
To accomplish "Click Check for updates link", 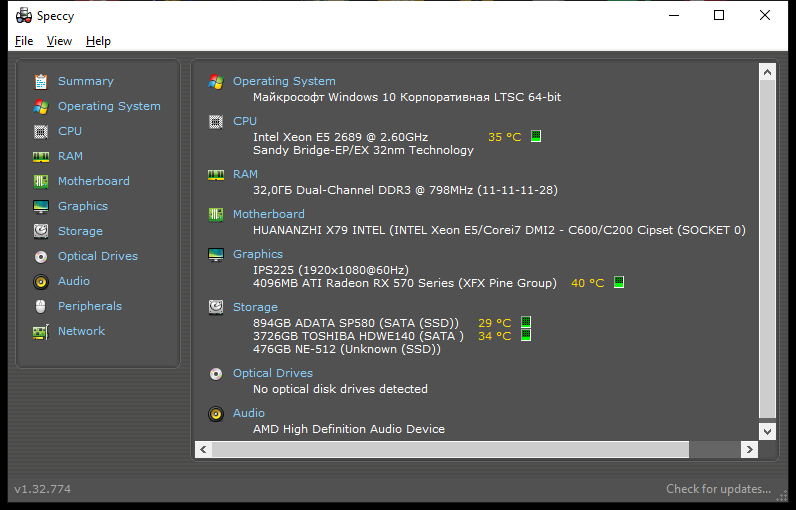I will coord(718,489).
